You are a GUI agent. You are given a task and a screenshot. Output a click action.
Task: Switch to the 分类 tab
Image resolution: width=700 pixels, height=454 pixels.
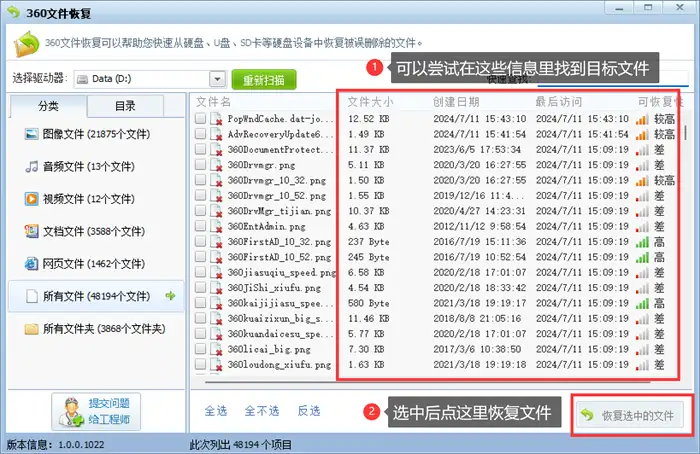pos(48,106)
